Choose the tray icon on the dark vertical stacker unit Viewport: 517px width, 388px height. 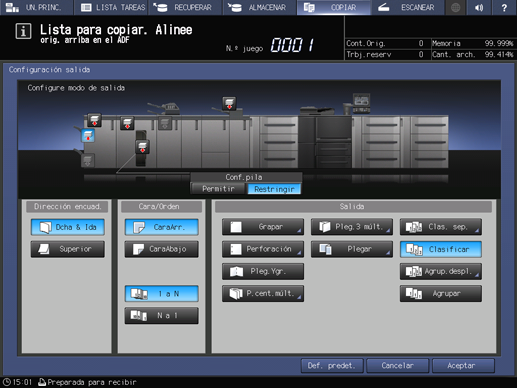pyautogui.click(x=142, y=147)
